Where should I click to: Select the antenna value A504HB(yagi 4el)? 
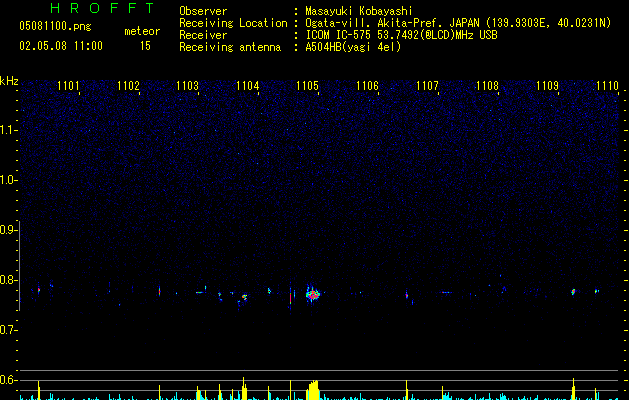[x=353, y=47]
